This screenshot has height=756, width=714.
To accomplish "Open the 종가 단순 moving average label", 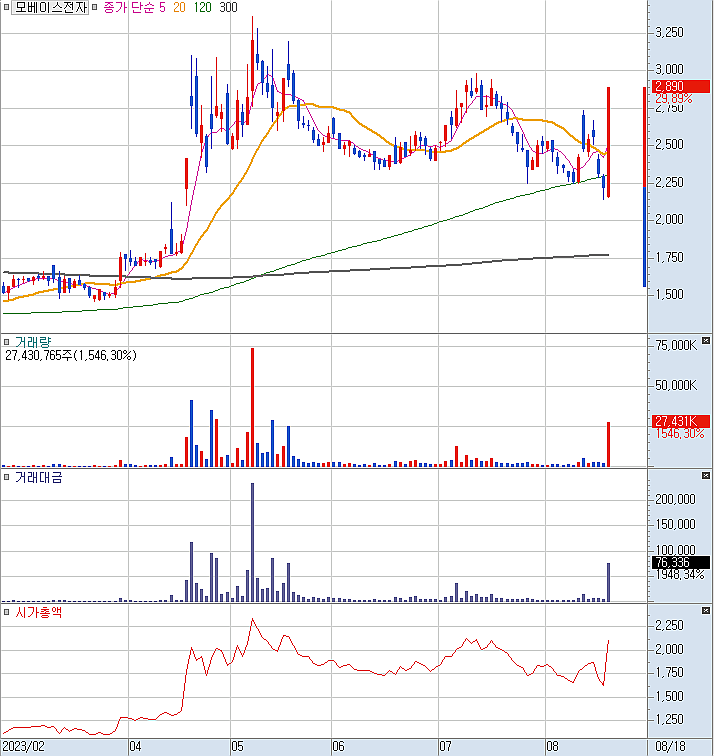I will (x=128, y=7).
